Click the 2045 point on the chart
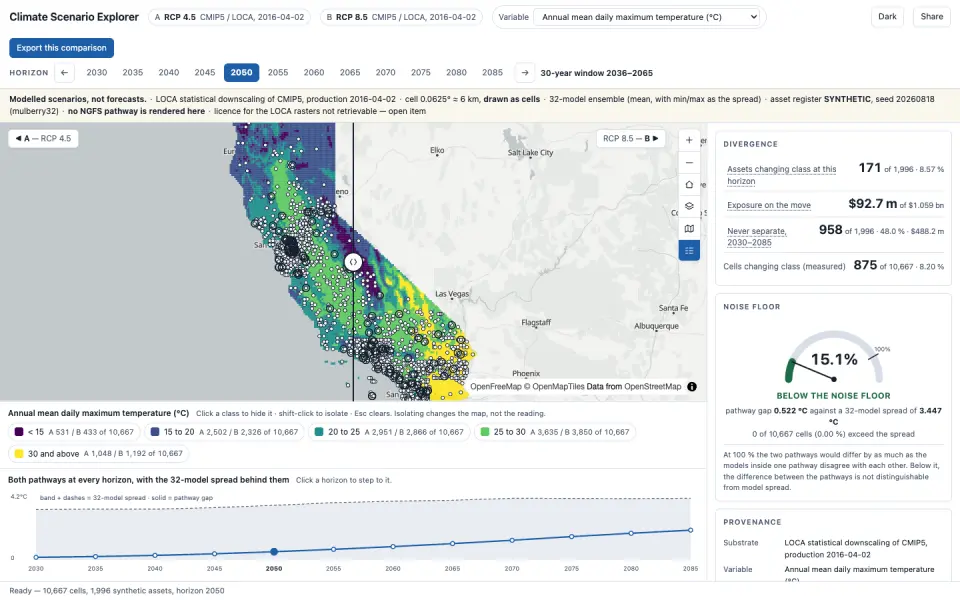This screenshot has width=960, height=600. coord(214,553)
